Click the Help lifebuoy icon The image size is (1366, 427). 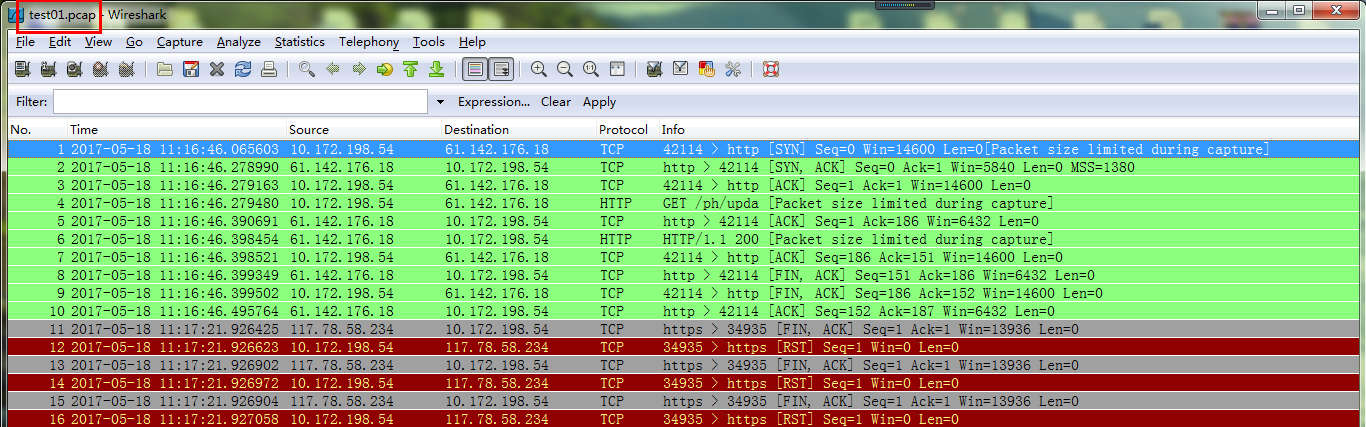coord(771,69)
